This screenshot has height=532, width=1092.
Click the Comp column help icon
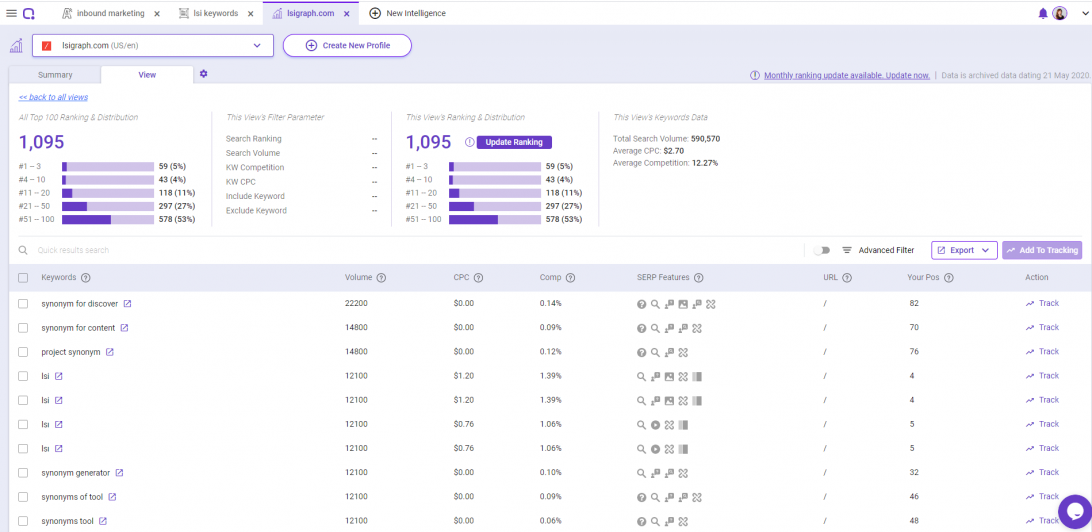(x=570, y=278)
